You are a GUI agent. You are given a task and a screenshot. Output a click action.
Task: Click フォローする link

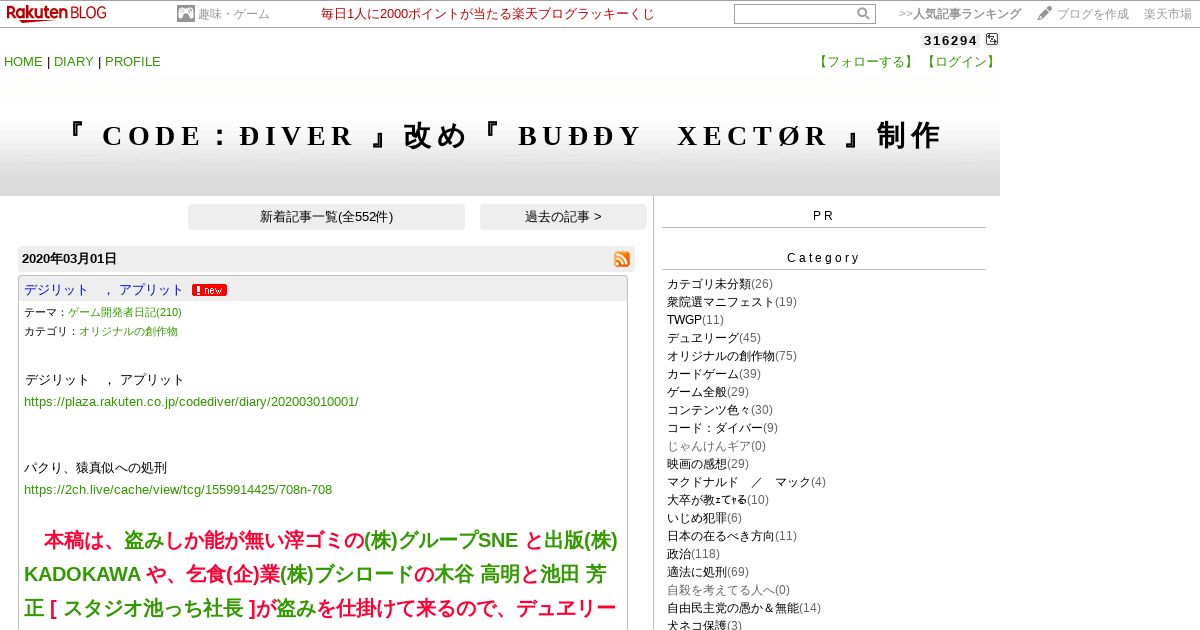click(x=865, y=62)
